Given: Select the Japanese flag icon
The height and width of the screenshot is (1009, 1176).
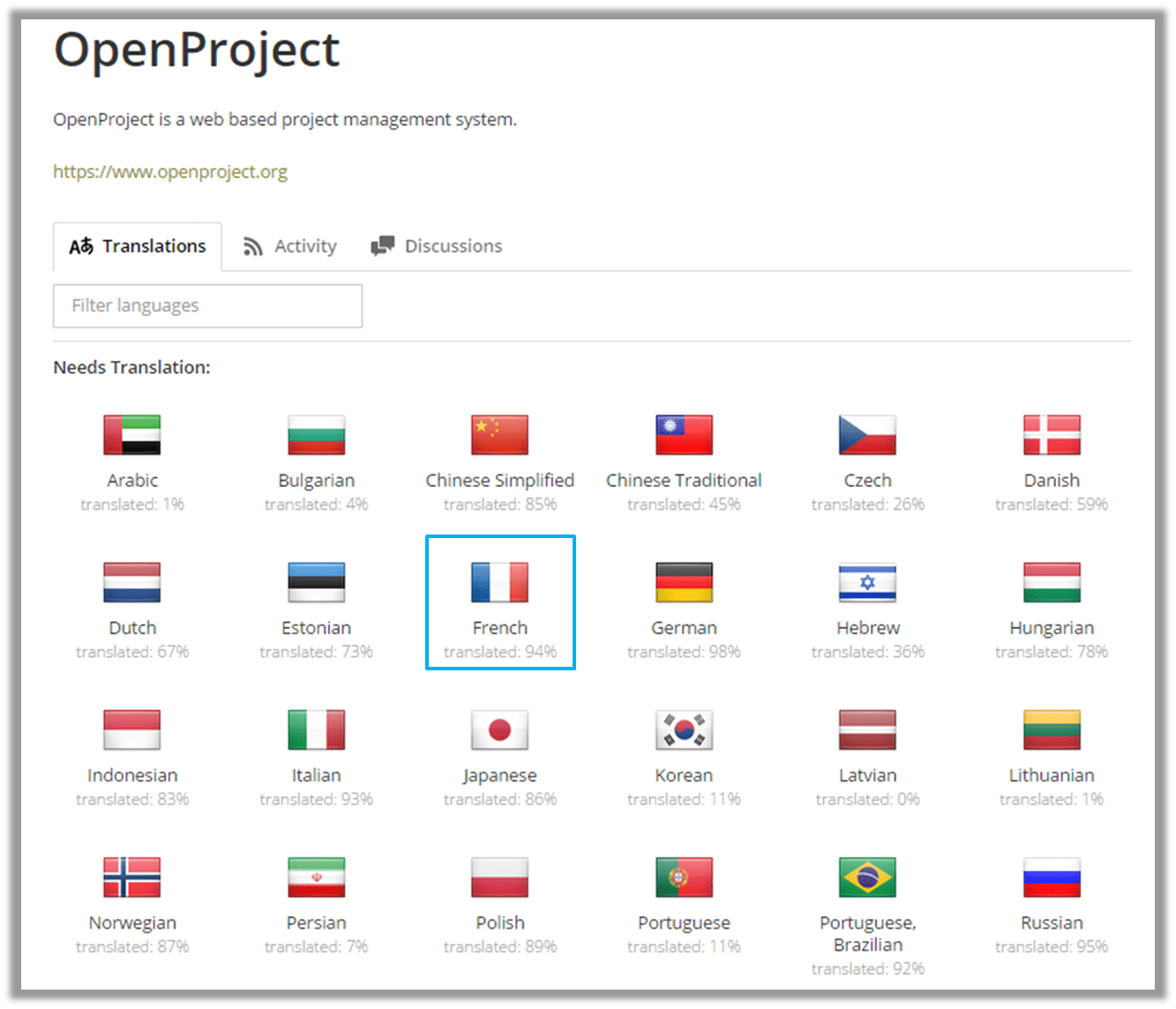Looking at the screenshot, I should [x=499, y=730].
